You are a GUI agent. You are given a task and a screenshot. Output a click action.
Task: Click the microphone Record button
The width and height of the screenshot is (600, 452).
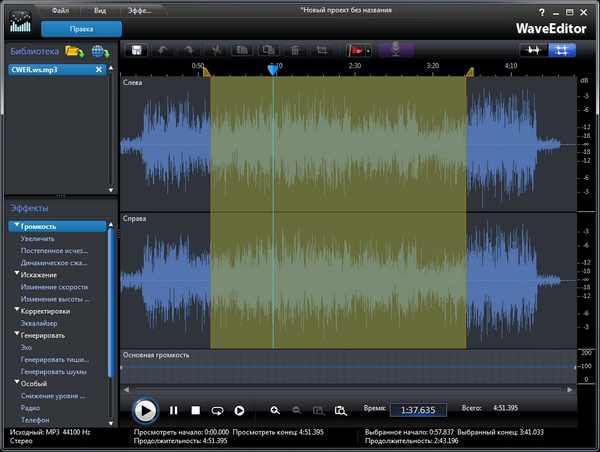[x=395, y=49]
